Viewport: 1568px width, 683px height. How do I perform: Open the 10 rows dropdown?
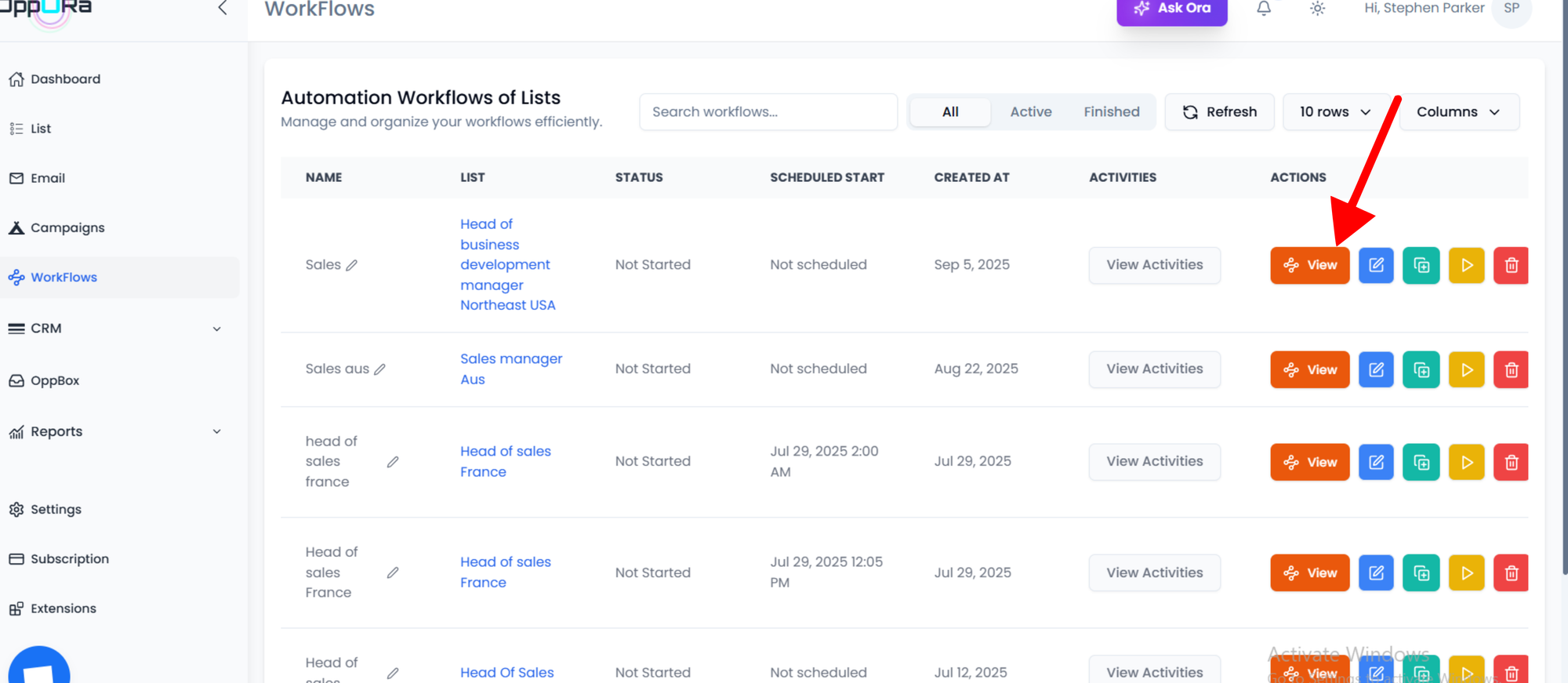click(1334, 112)
